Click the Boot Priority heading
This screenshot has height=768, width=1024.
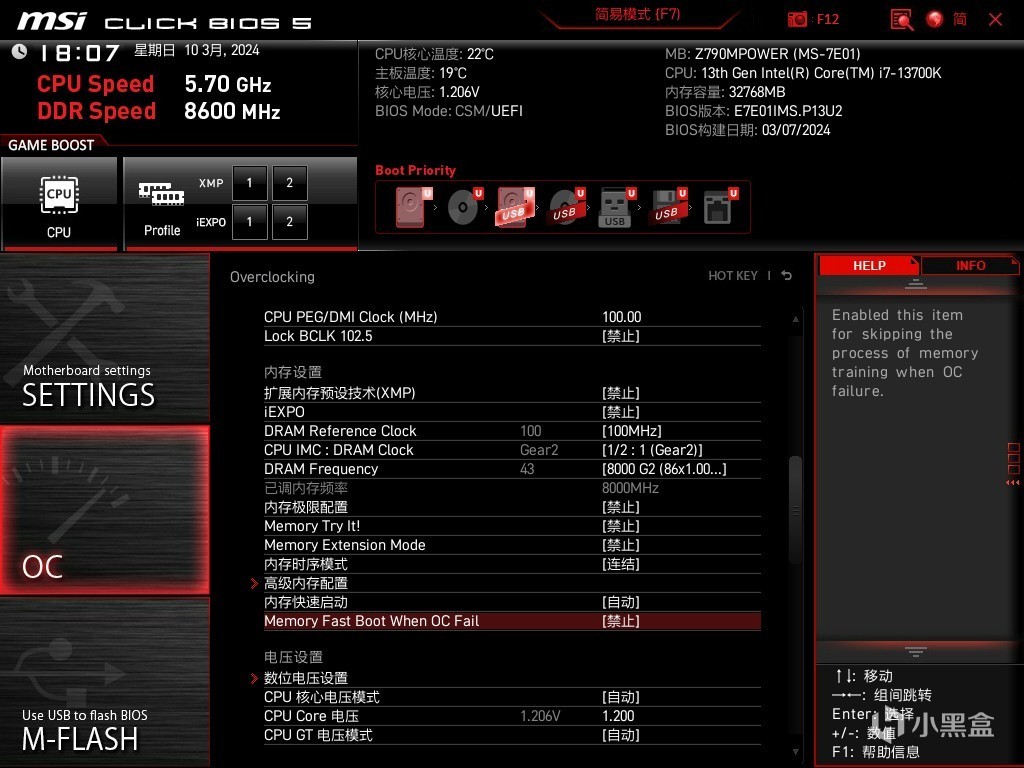click(x=415, y=170)
